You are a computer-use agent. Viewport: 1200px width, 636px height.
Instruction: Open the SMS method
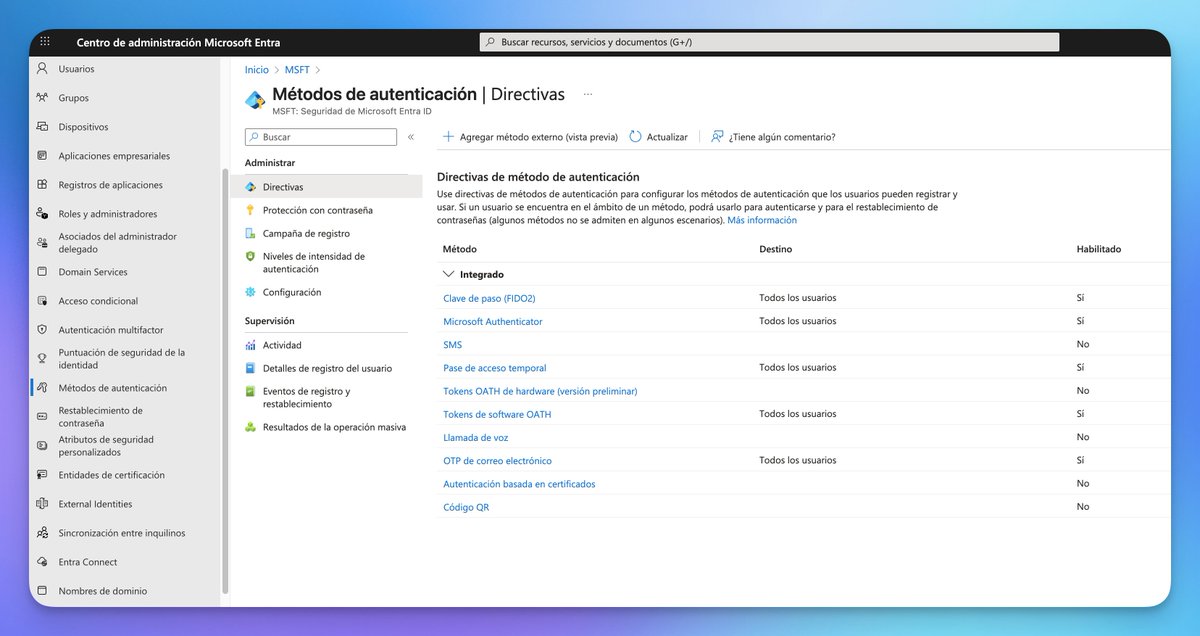coord(453,345)
